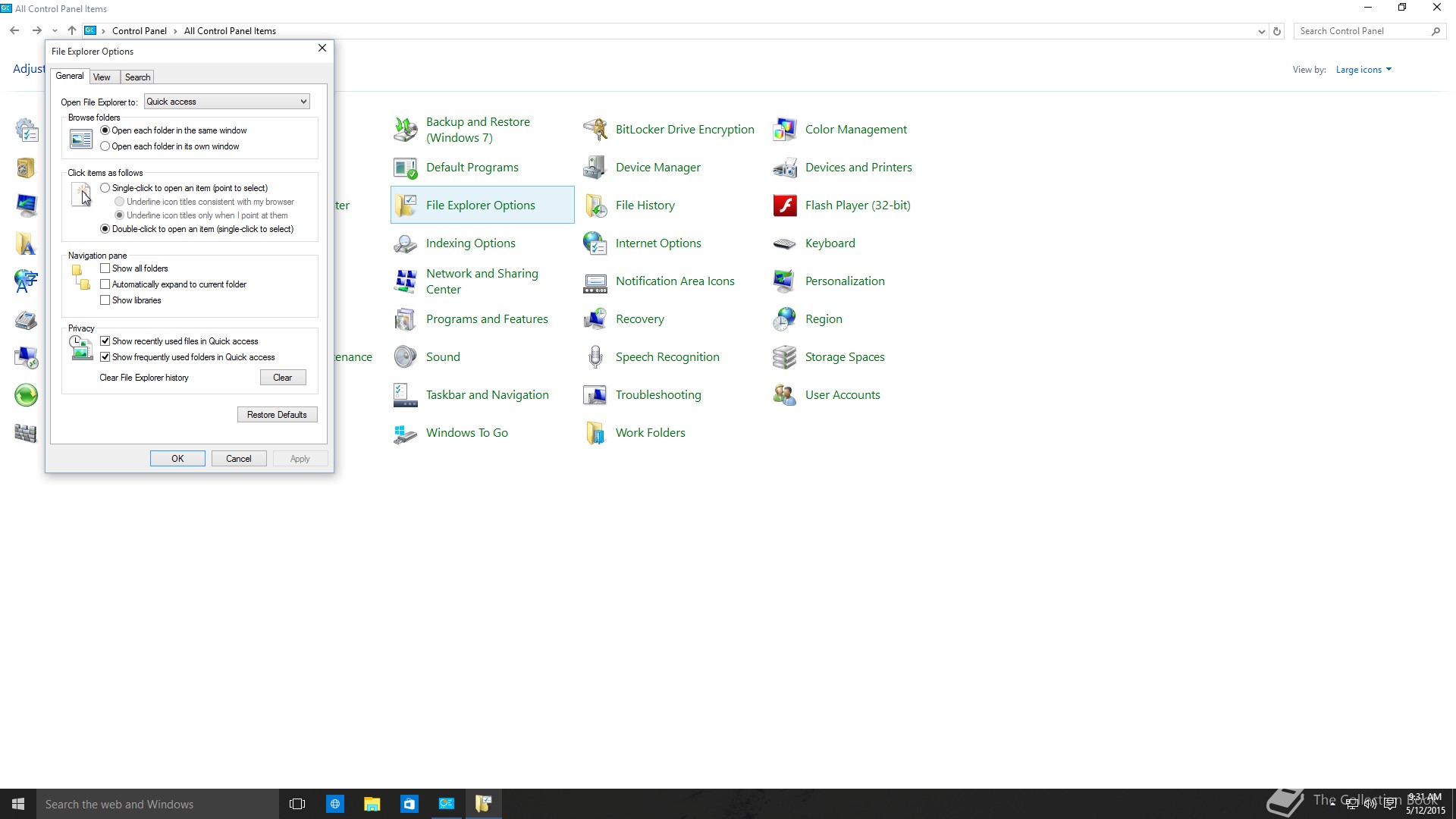Cancel the File Explorer Options dialog
The height and width of the screenshot is (819, 1456).
(238, 459)
